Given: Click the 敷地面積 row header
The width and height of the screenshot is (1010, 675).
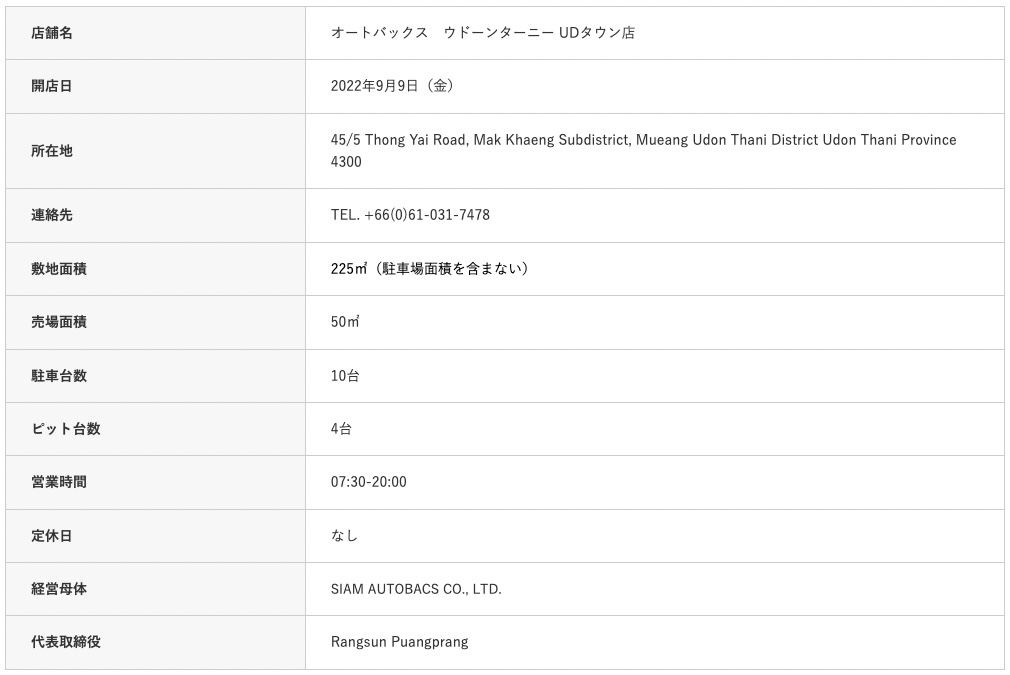Looking at the screenshot, I should point(59,269).
